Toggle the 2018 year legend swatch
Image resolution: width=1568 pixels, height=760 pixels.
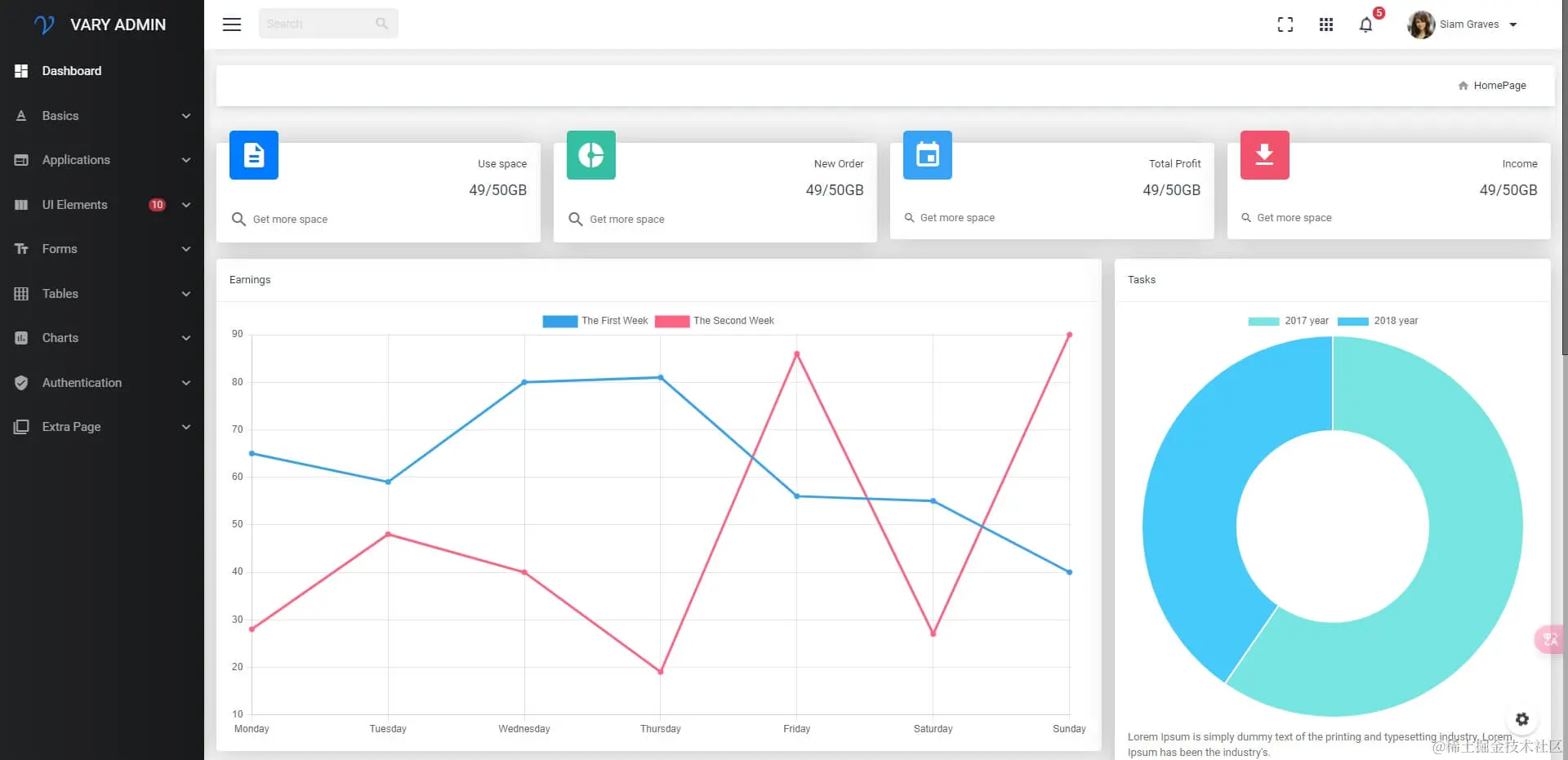pos(1353,322)
